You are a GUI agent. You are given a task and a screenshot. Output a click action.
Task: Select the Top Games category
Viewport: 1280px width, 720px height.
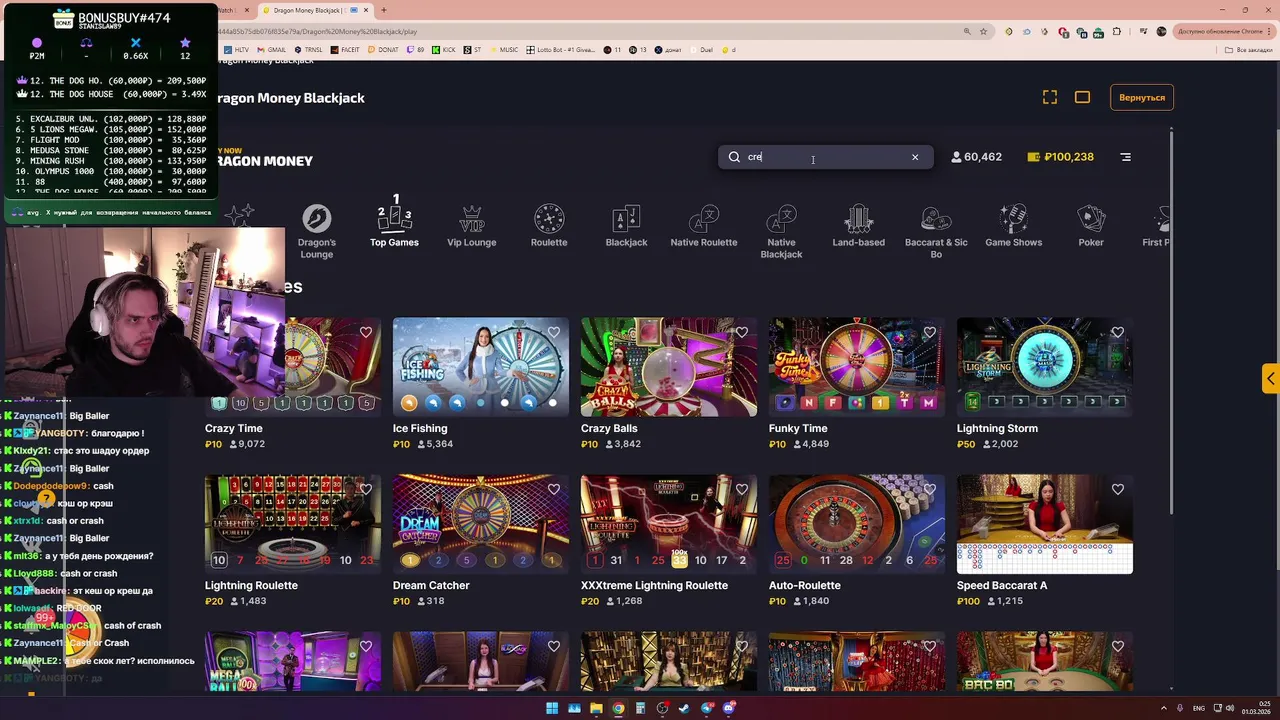394,222
